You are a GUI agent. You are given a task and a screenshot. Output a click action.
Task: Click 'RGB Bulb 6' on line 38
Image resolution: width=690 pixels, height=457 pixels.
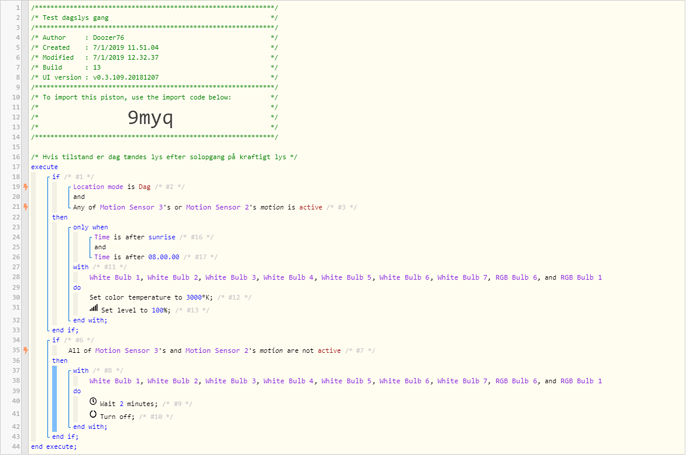[516, 381]
